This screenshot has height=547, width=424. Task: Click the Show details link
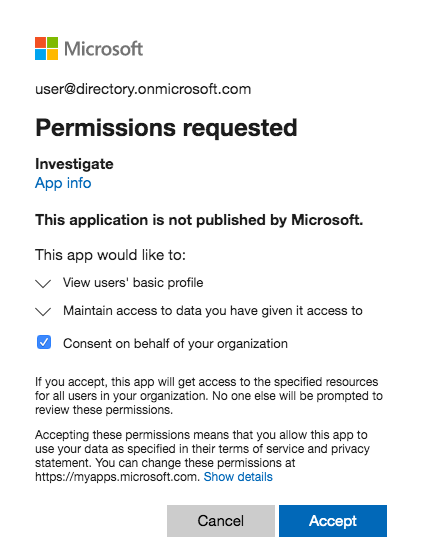(238, 477)
